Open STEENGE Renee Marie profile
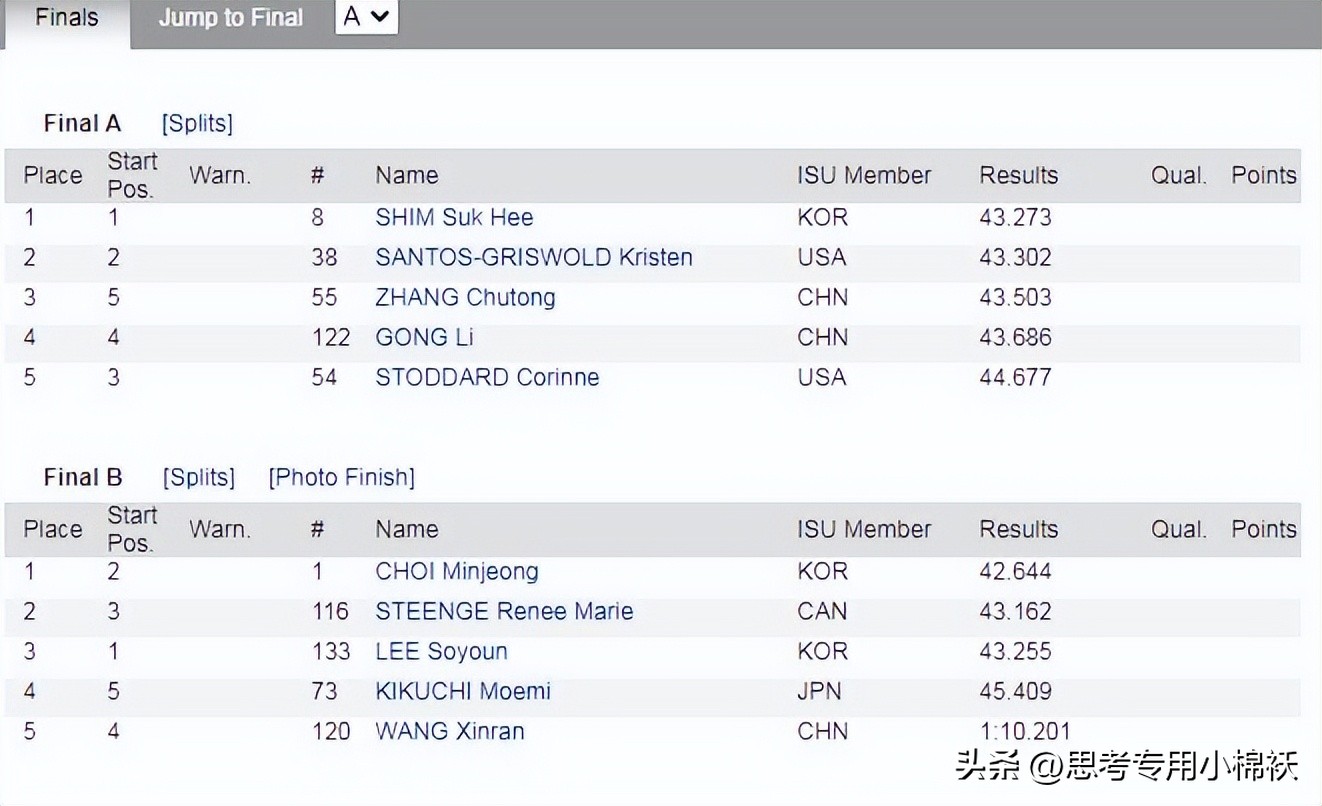 [x=504, y=611]
